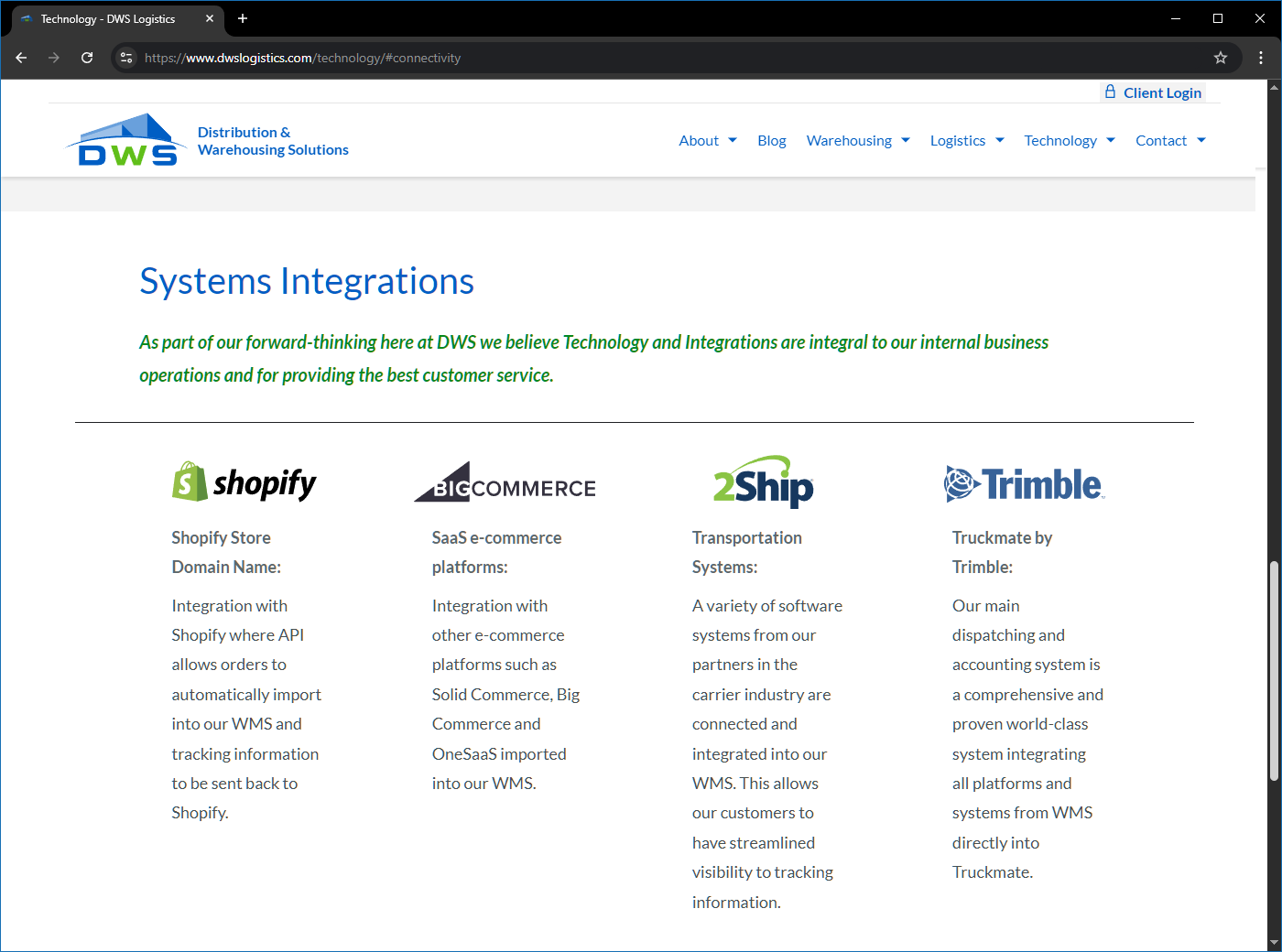Open the Technology menu item
Screen dimensions: 1282x952
1060,140
